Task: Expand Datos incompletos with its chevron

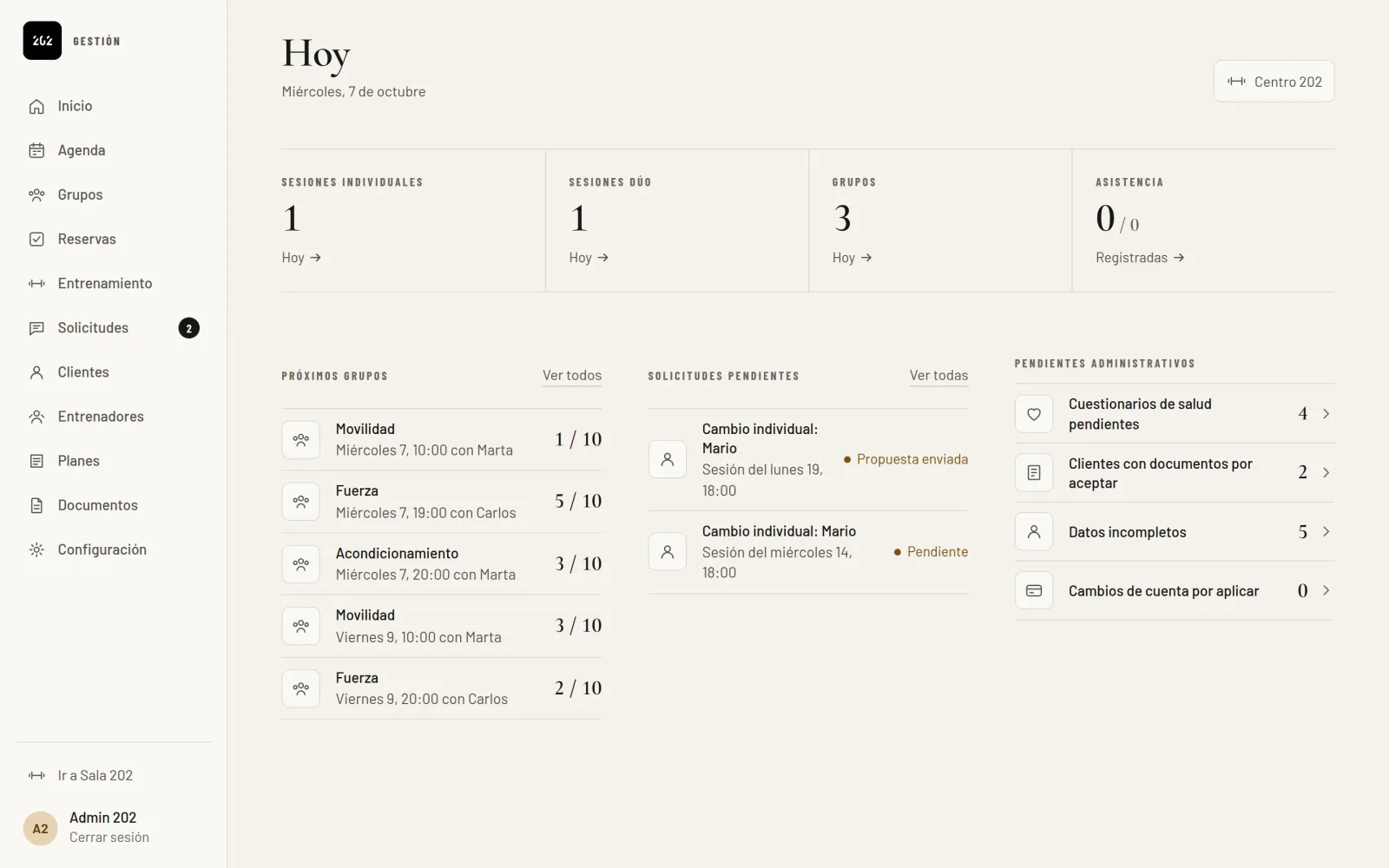Action: click(1326, 531)
